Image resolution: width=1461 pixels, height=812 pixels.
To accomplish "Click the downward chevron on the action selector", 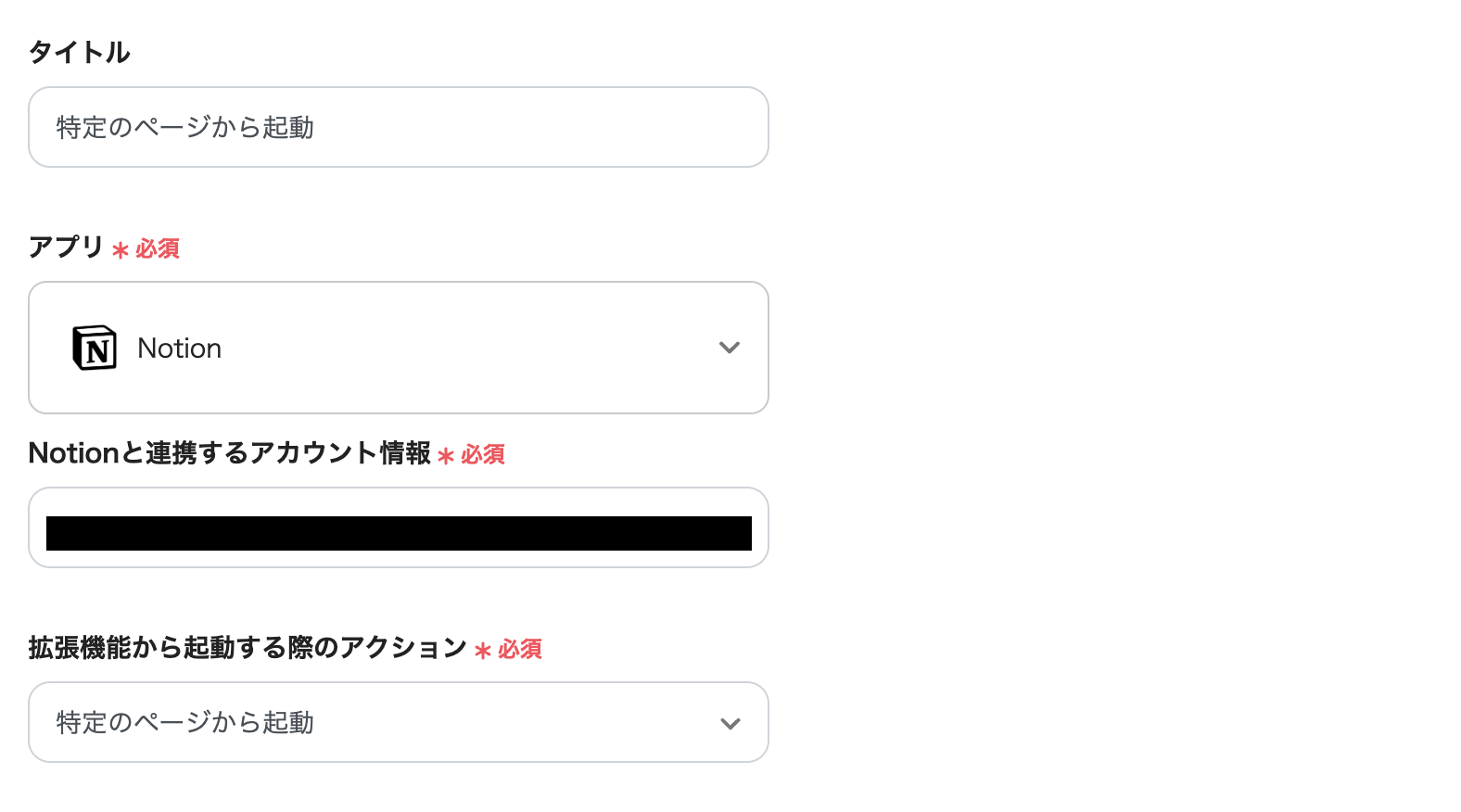I will click(x=730, y=722).
